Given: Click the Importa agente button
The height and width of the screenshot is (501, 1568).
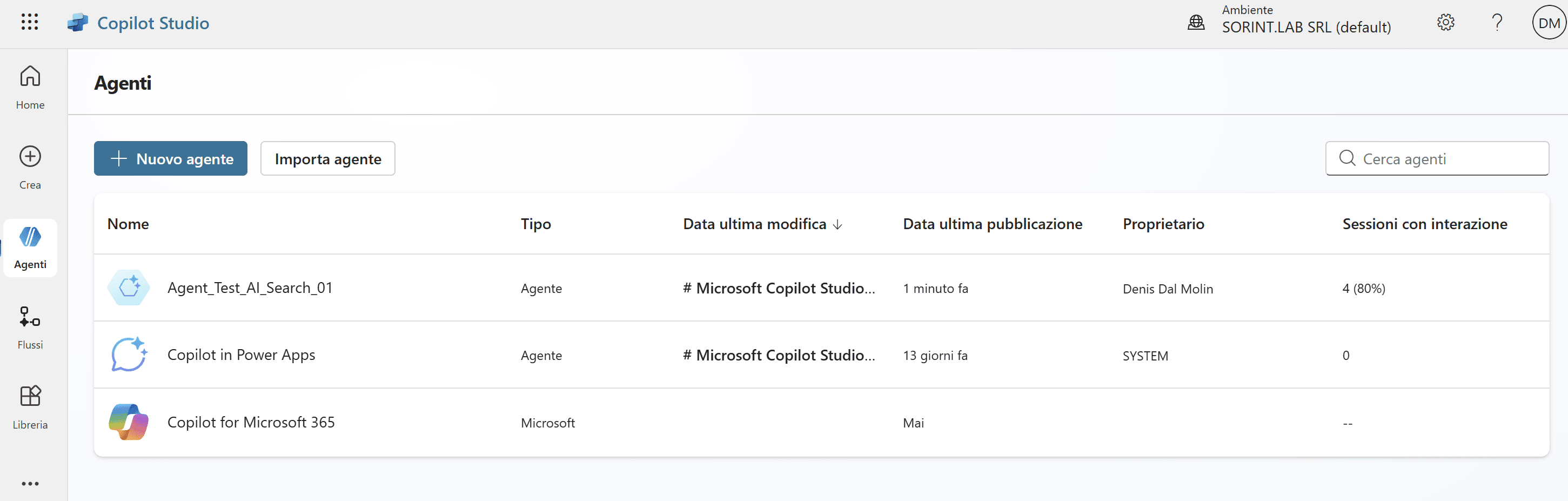Looking at the screenshot, I should pos(328,158).
